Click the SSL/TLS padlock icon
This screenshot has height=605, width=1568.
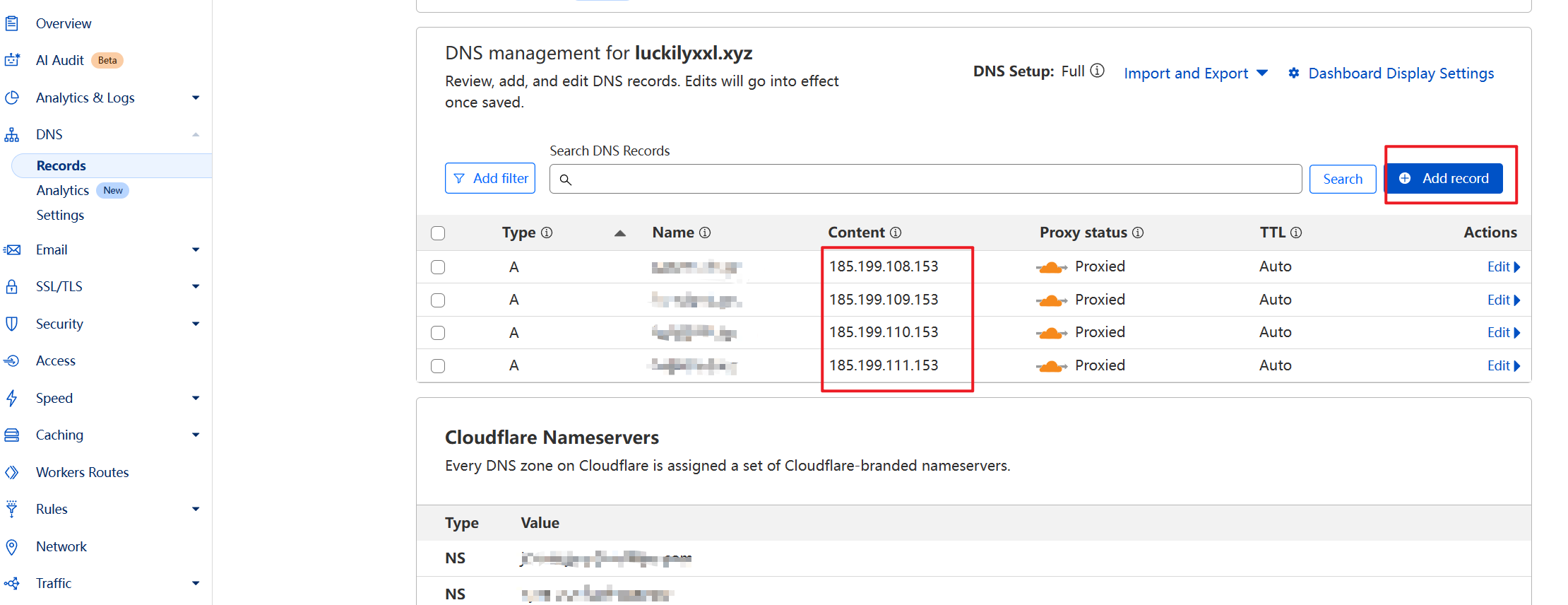tap(11, 286)
